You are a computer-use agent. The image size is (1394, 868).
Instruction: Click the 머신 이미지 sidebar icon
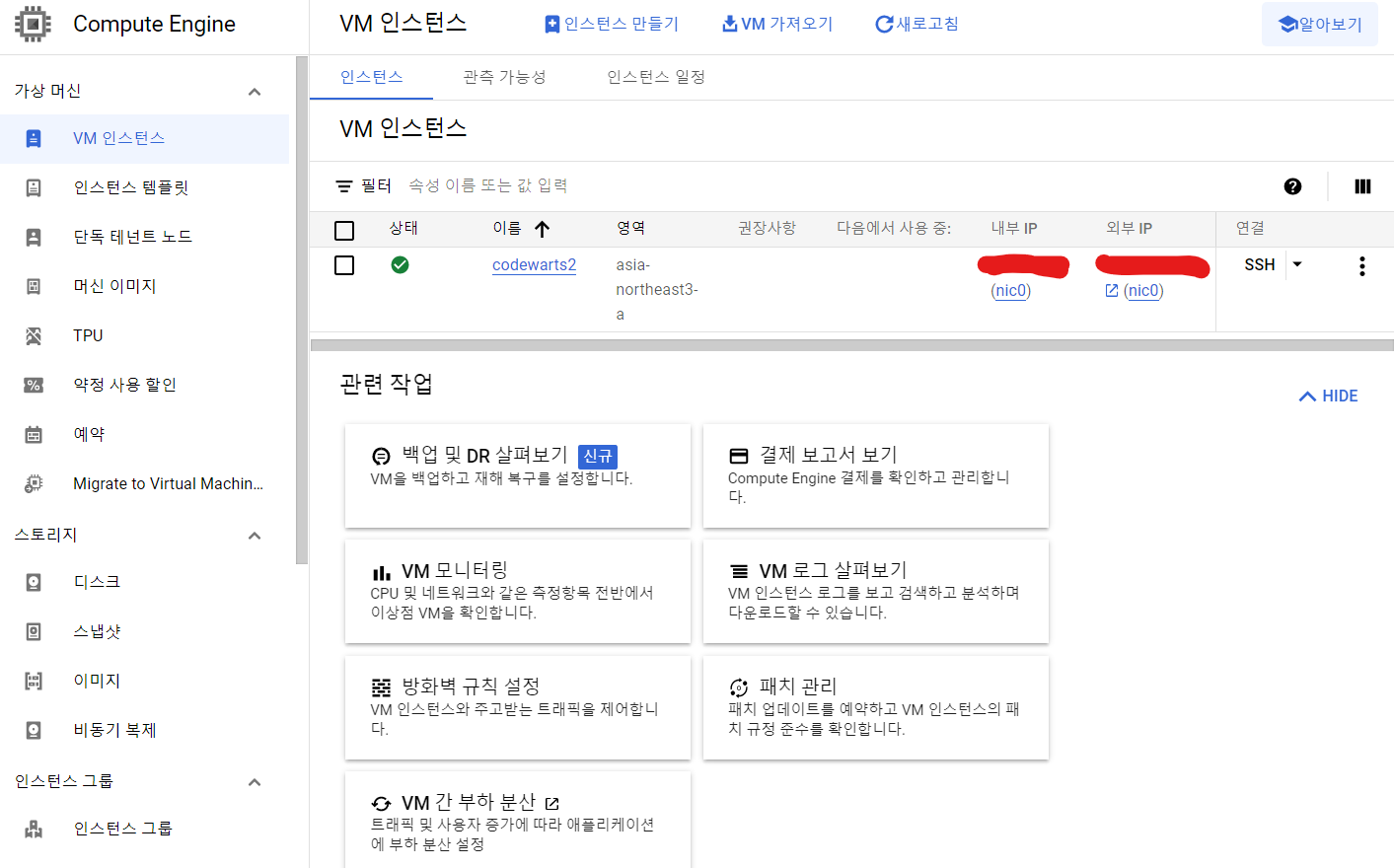34,286
